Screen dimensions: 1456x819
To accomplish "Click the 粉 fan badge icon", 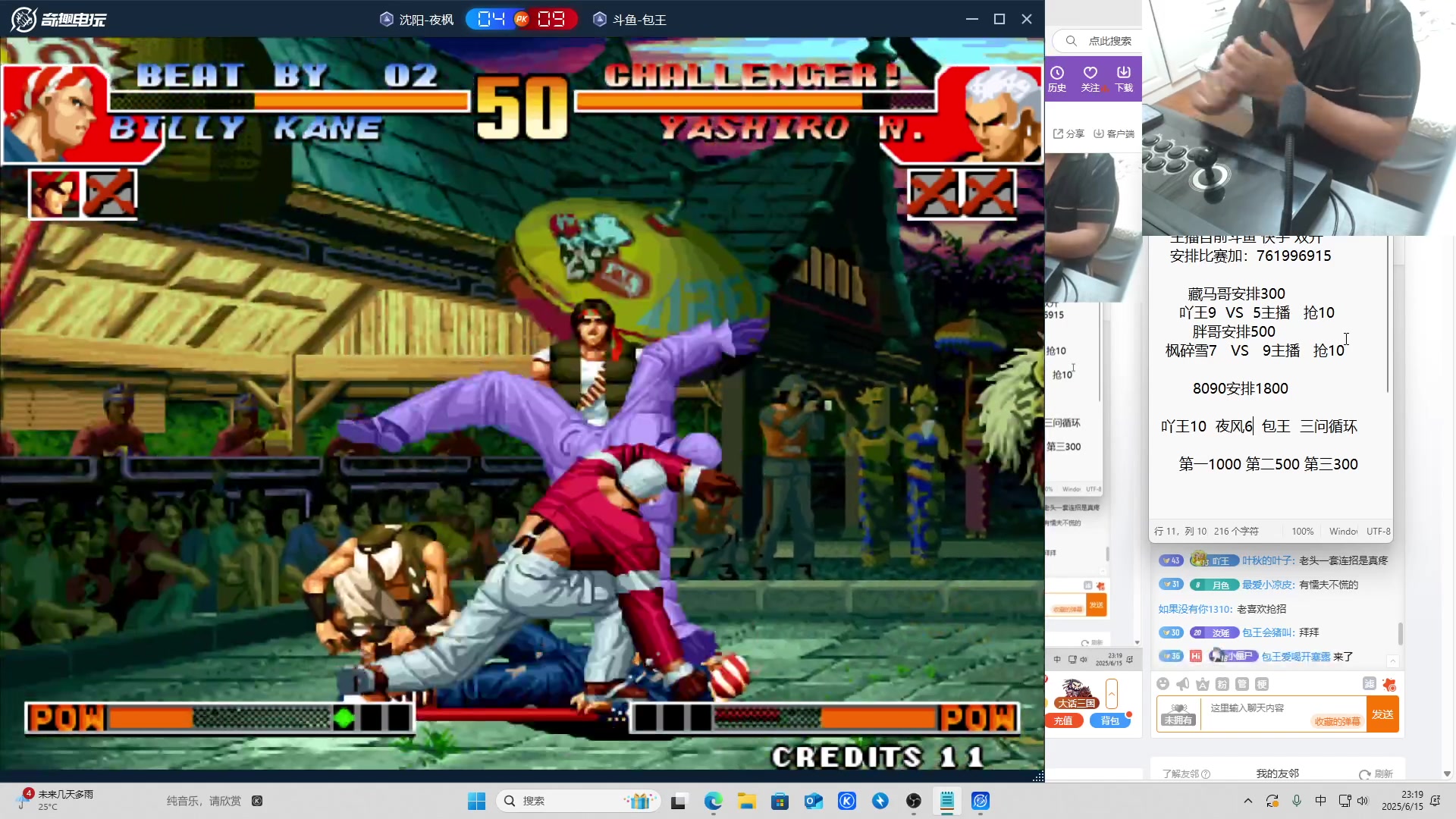I will (1222, 684).
